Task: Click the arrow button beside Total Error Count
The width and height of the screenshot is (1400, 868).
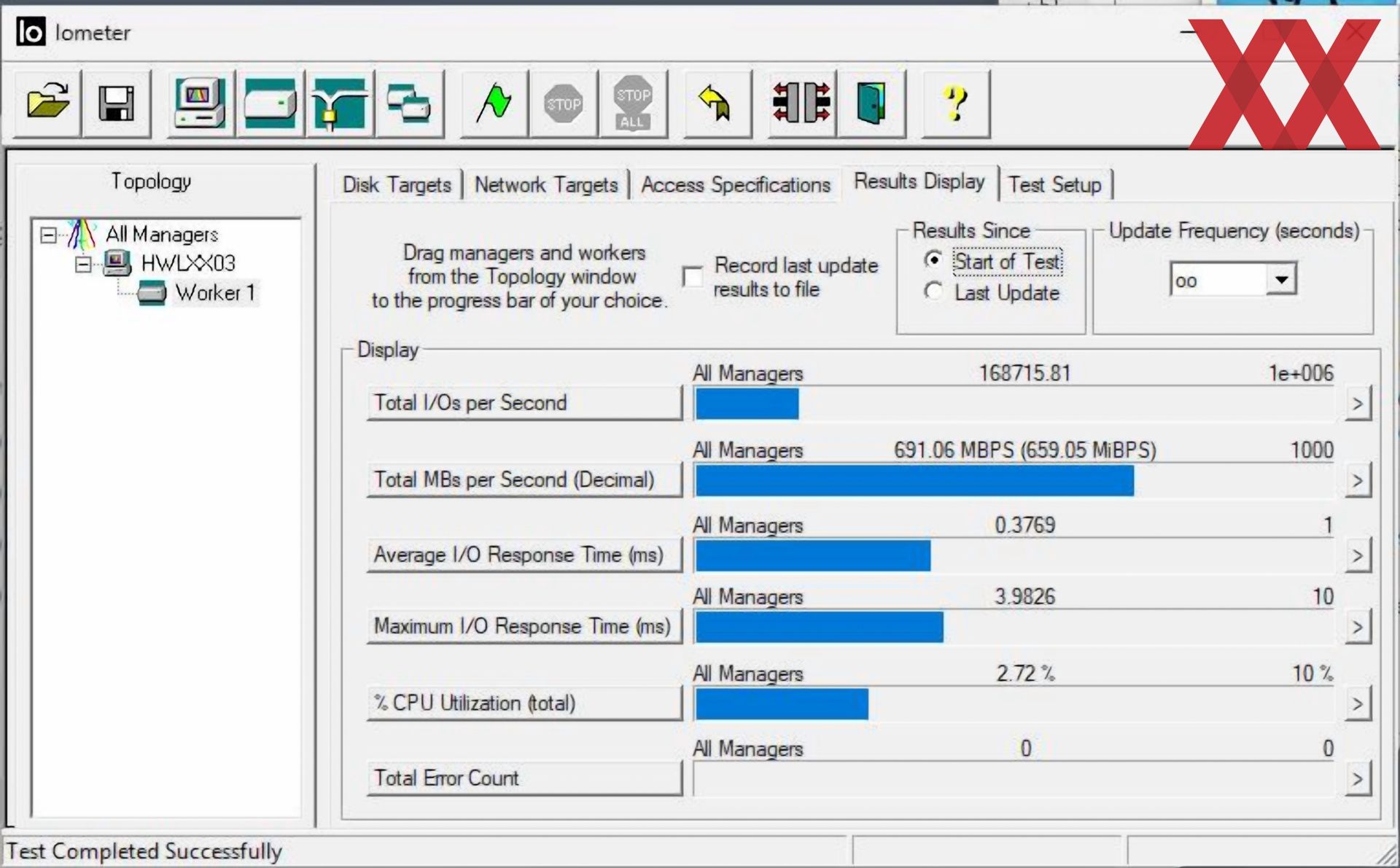Action: 1357,779
